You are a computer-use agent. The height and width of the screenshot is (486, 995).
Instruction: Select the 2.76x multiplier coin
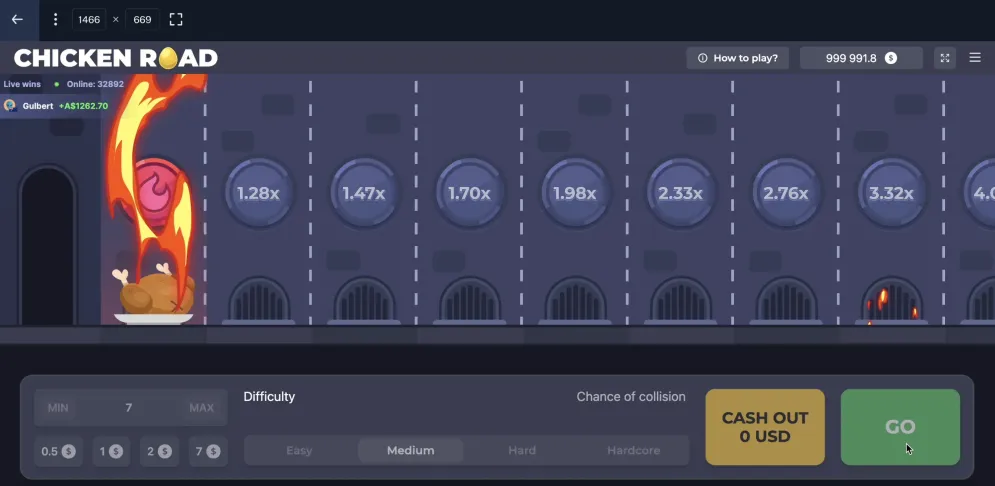click(786, 193)
